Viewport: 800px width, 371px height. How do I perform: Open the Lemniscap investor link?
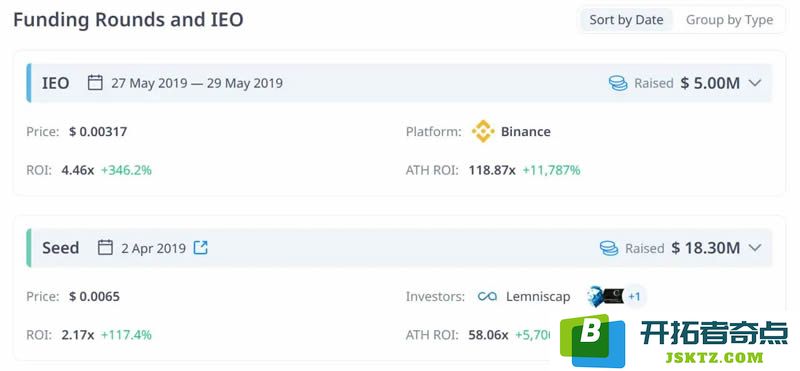(538, 296)
